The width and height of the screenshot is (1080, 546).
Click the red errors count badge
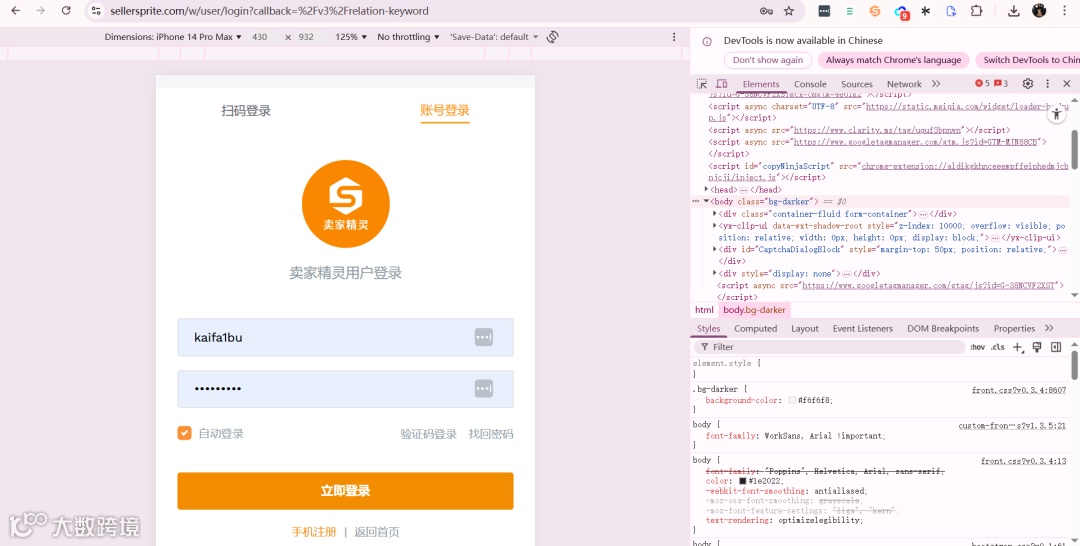[x=982, y=83]
